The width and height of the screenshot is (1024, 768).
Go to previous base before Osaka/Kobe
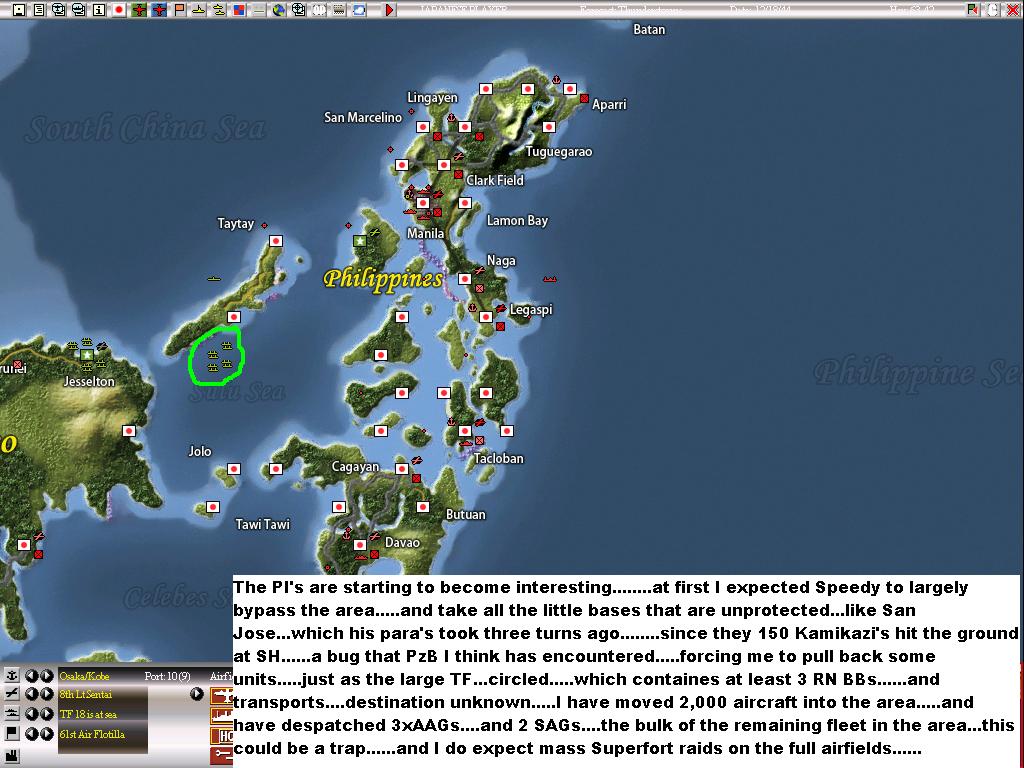pyautogui.click(x=31, y=675)
